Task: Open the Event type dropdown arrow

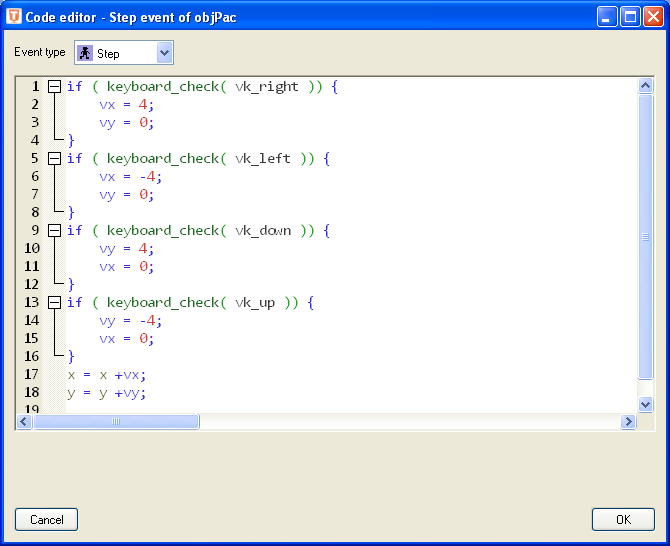Action: tap(165, 53)
